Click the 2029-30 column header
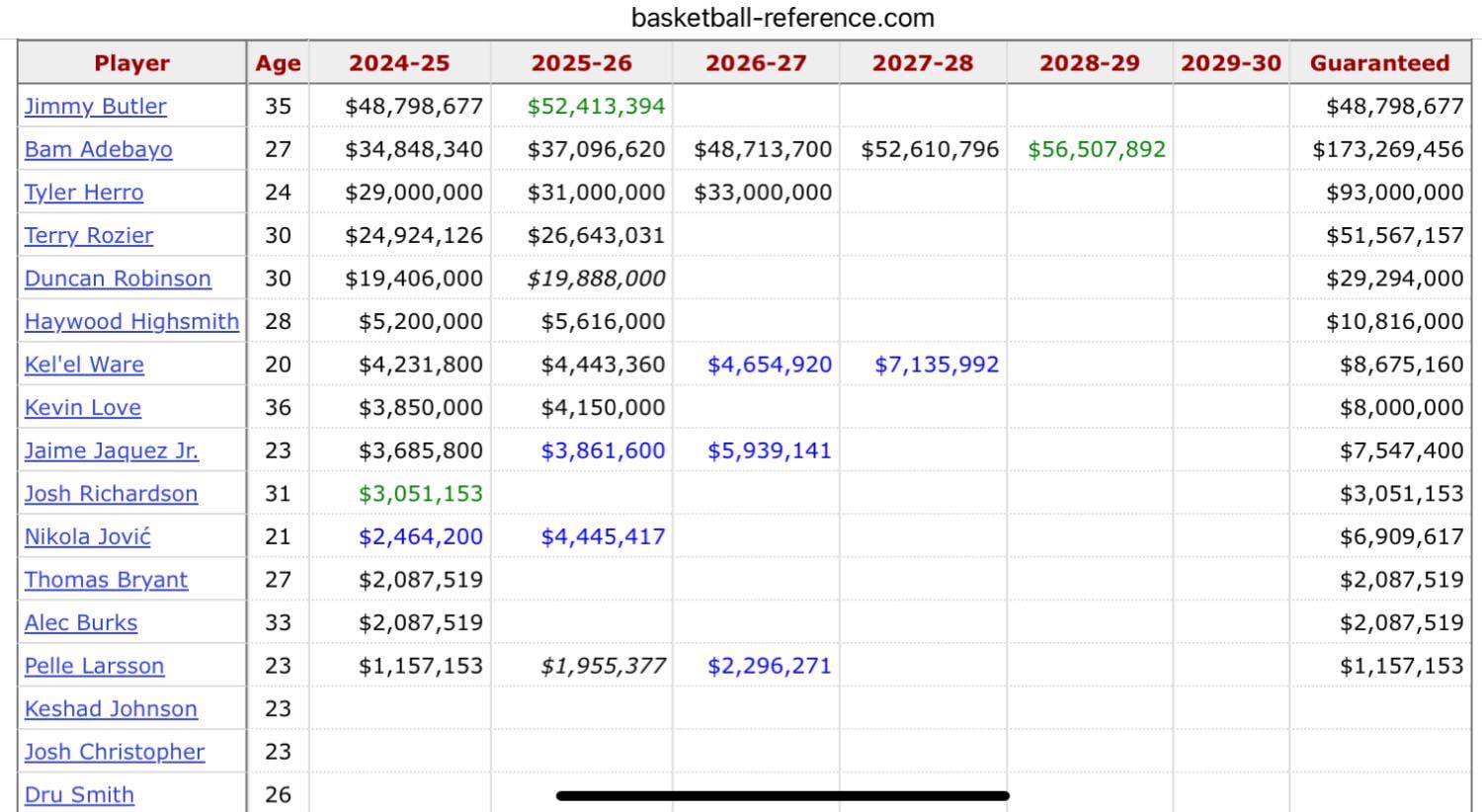 coord(1231,63)
